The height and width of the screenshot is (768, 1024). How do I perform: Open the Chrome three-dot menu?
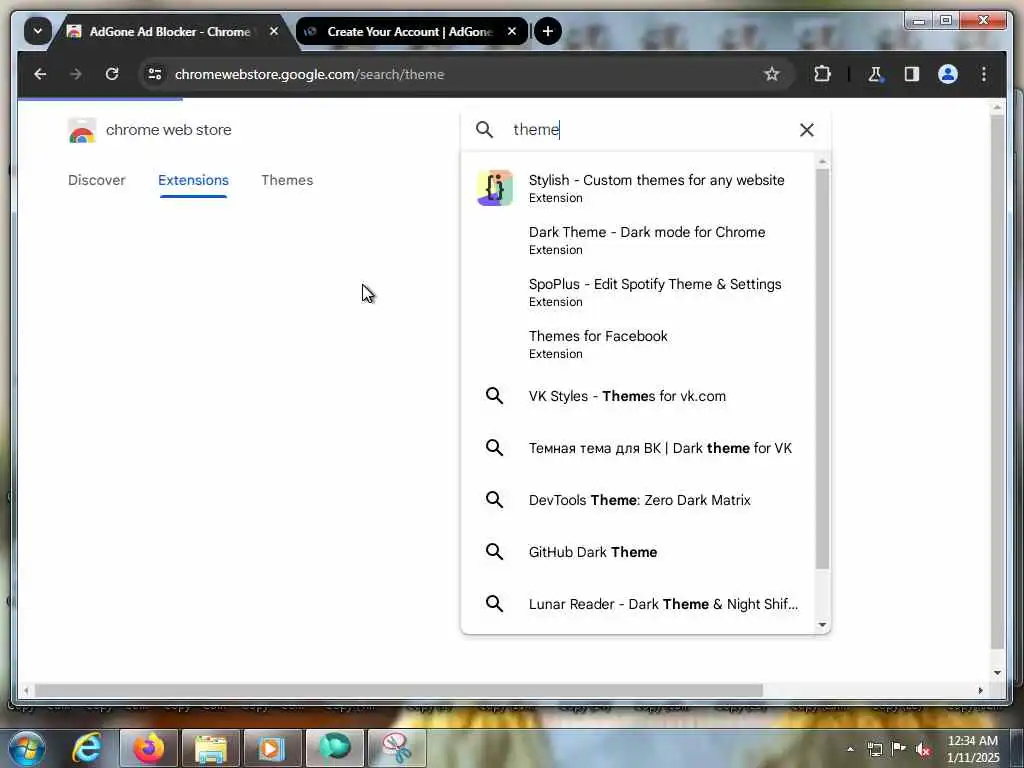tap(984, 74)
